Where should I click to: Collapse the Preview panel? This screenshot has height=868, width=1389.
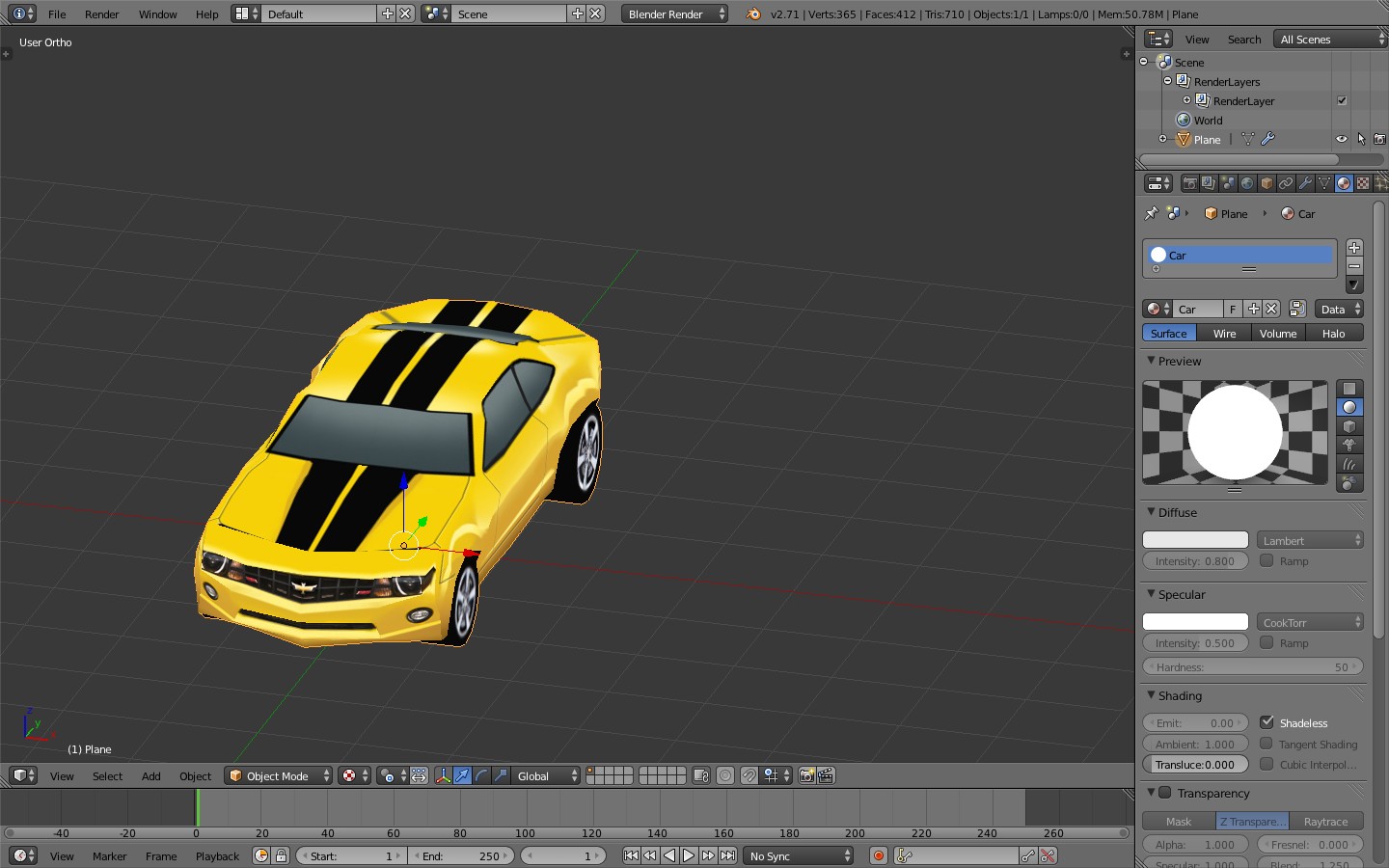pos(1179,361)
